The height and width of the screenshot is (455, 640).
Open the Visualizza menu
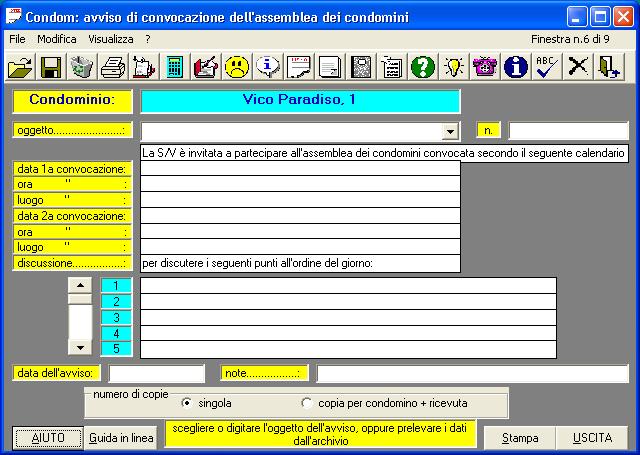coord(110,38)
